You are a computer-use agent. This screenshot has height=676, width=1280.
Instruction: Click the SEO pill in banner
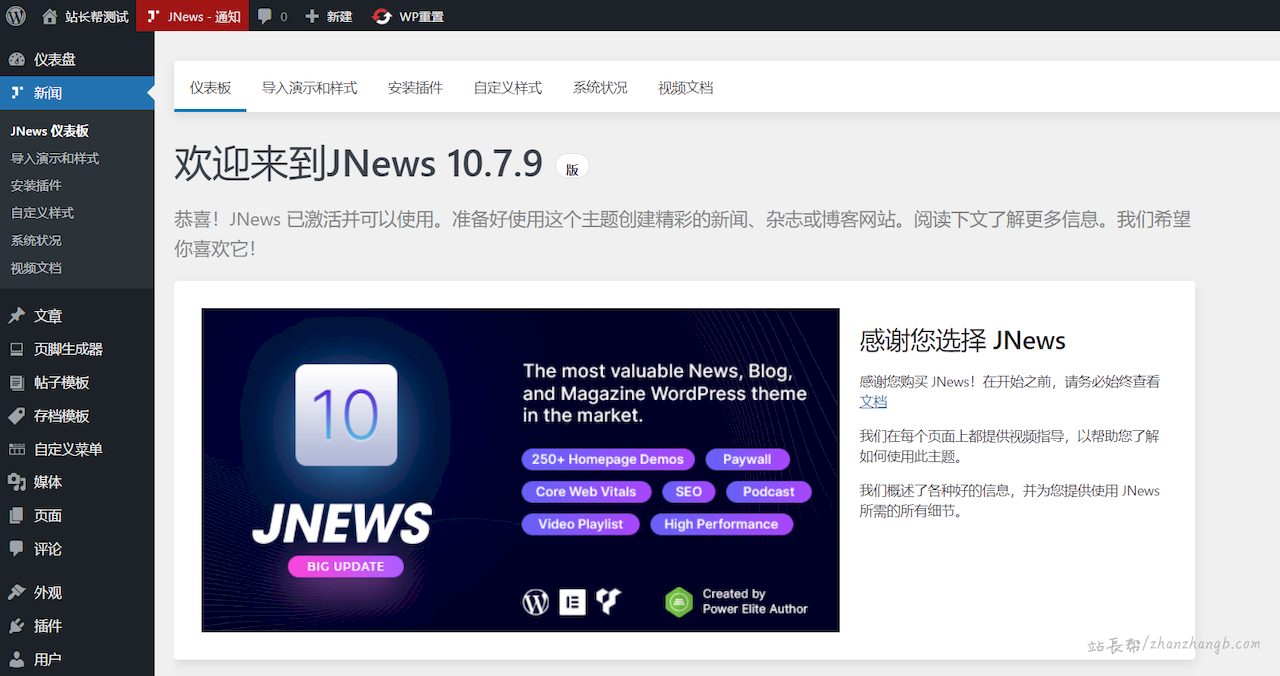[688, 491]
